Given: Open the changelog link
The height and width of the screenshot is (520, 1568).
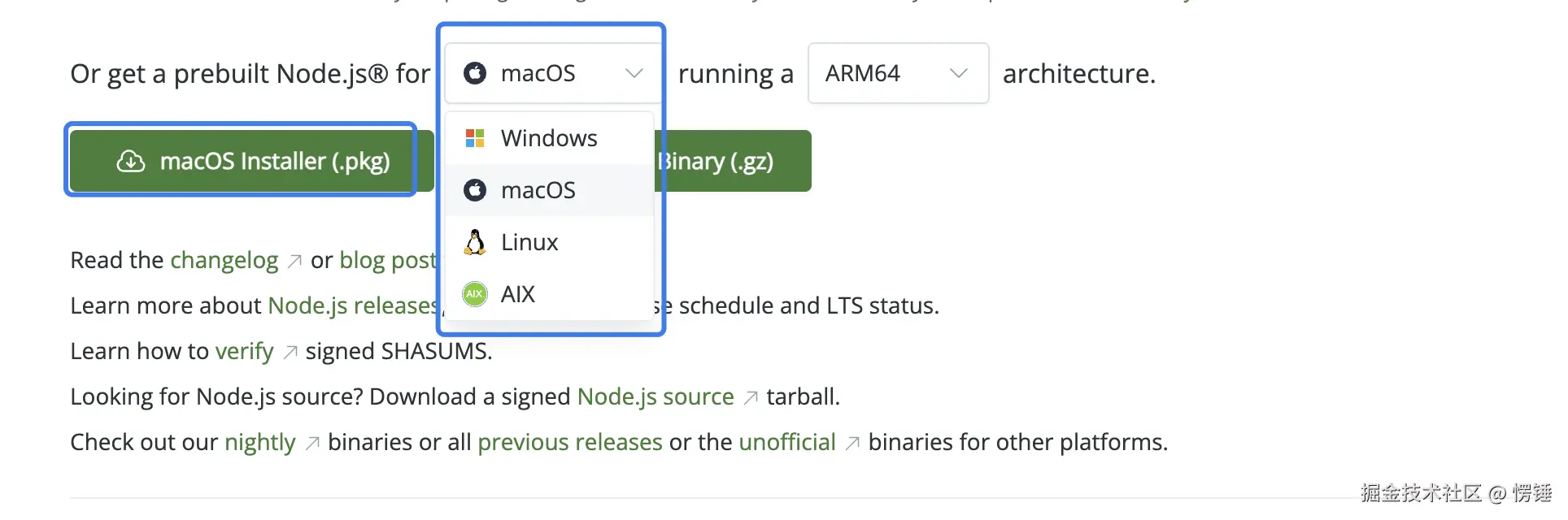Looking at the screenshot, I should tap(224, 260).
